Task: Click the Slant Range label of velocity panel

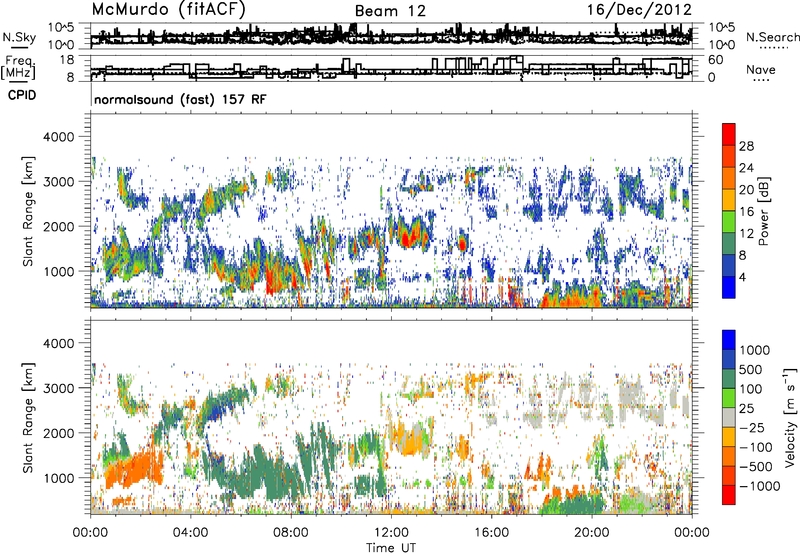Action: click(28, 417)
